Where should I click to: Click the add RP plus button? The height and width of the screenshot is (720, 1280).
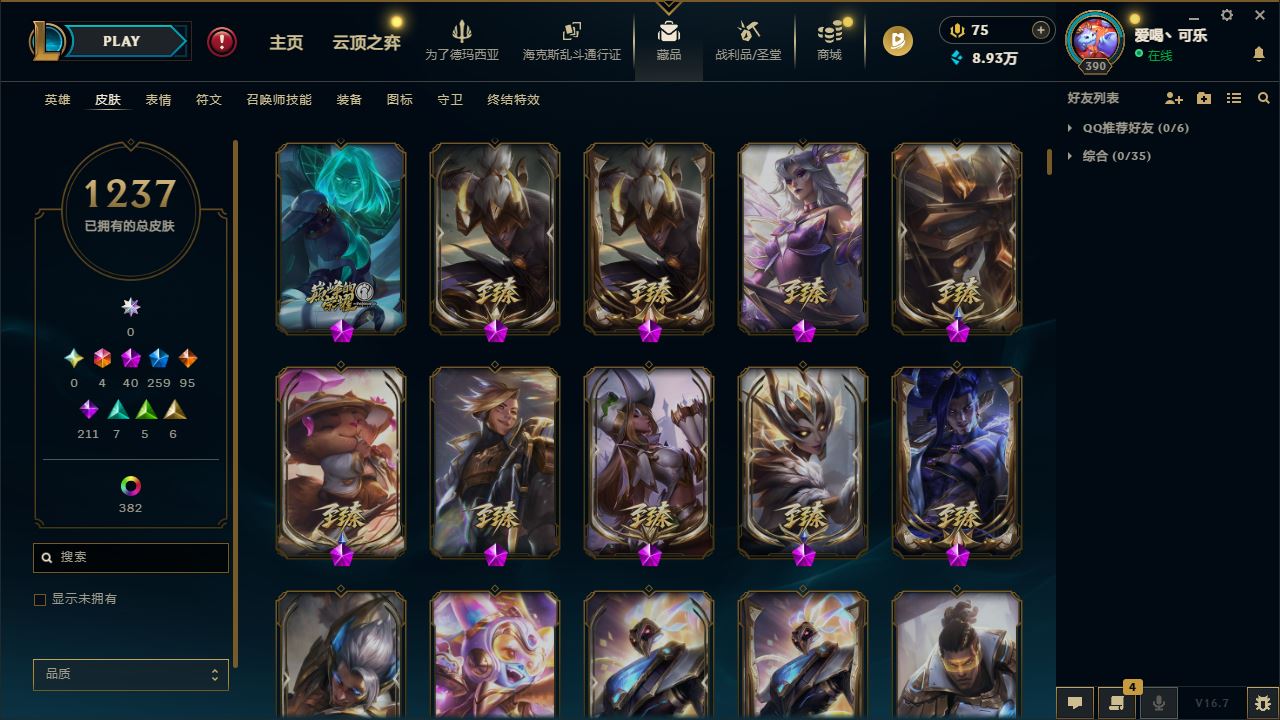[x=1041, y=30]
